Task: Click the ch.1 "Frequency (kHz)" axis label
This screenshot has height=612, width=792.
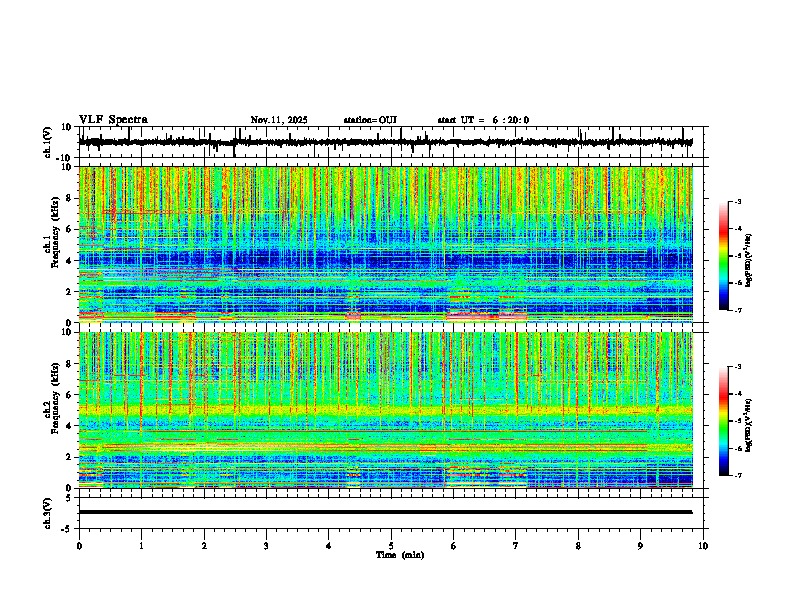Action: click(56, 232)
